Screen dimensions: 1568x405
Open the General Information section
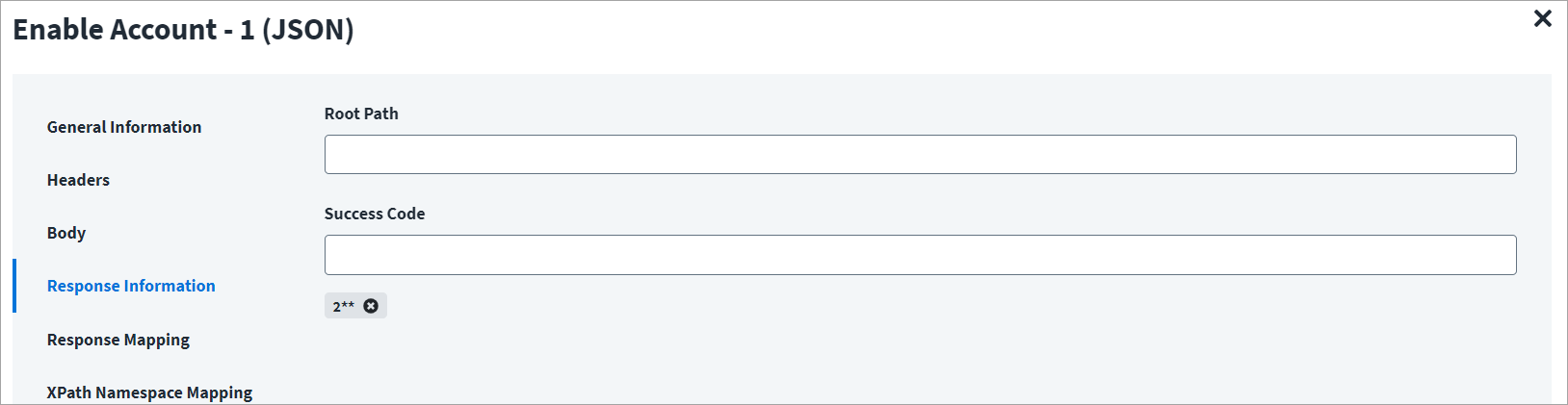click(124, 127)
